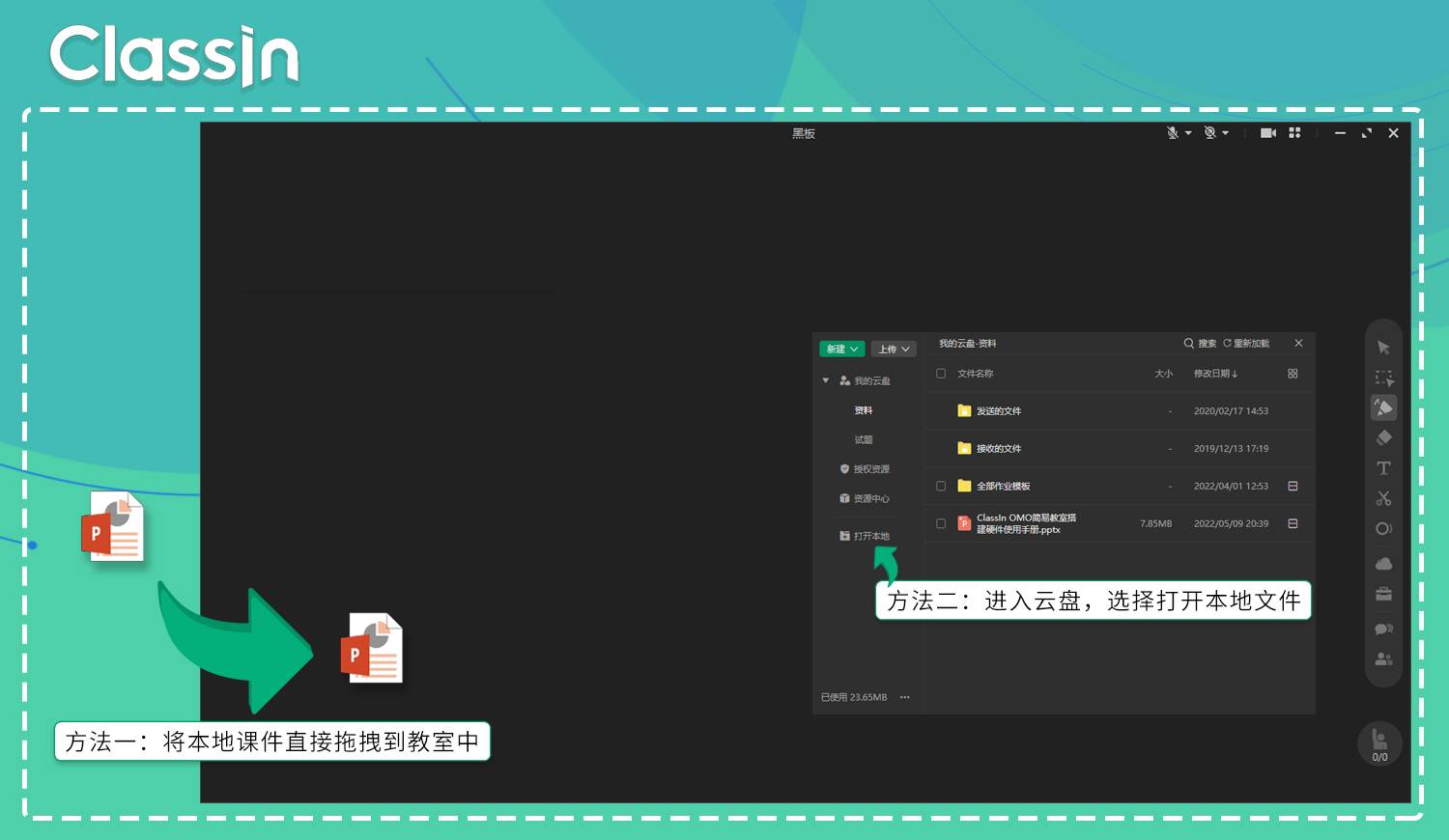Click the storage usage three-dots menu
Image resolution: width=1449 pixels, height=840 pixels.
pos(904,697)
